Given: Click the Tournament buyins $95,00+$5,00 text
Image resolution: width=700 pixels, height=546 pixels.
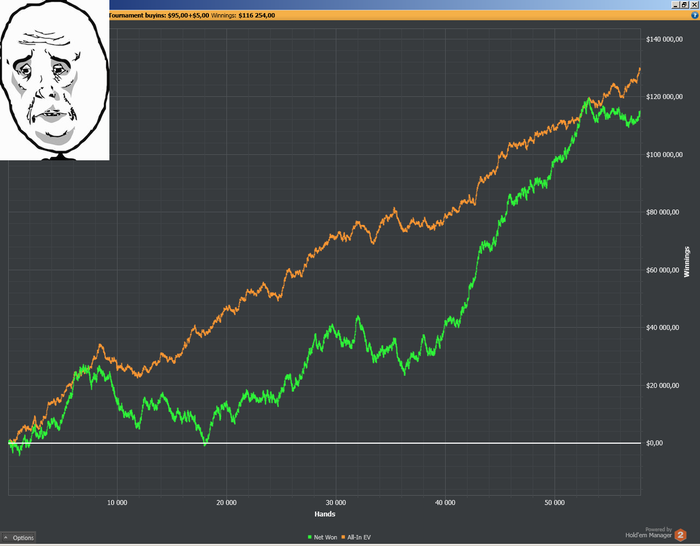Looking at the screenshot, I should tap(159, 15).
